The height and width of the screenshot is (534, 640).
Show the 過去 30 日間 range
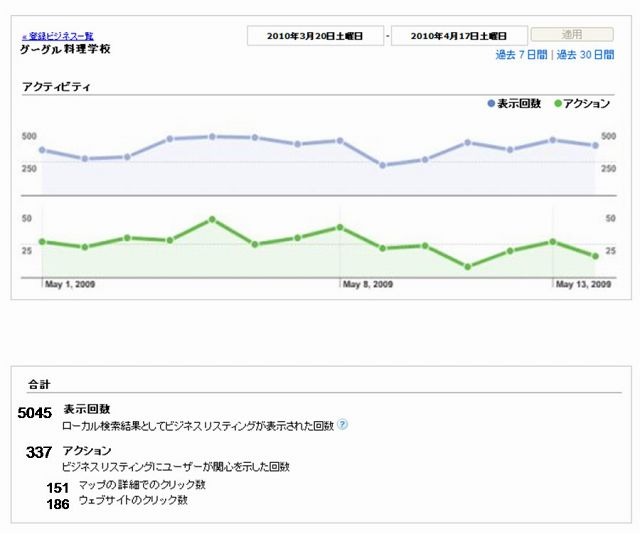(x=585, y=56)
